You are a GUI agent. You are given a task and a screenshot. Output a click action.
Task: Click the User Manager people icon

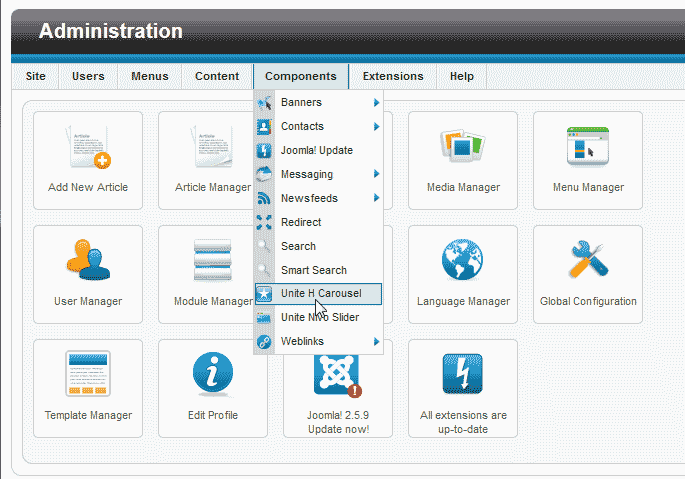point(88,261)
